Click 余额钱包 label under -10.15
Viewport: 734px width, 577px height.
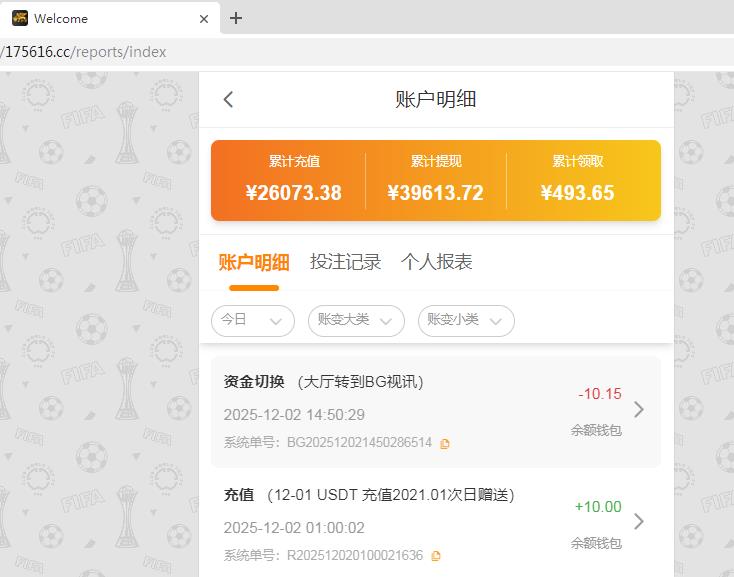click(x=596, y=430)
